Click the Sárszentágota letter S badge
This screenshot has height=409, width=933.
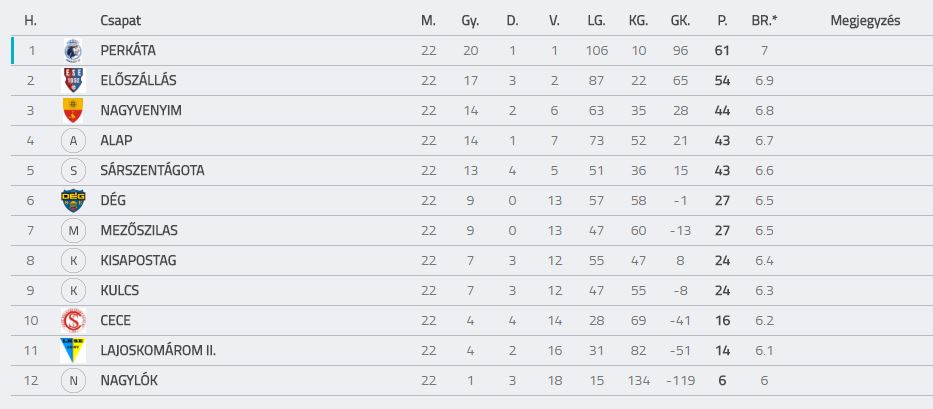tap(73, 170)
